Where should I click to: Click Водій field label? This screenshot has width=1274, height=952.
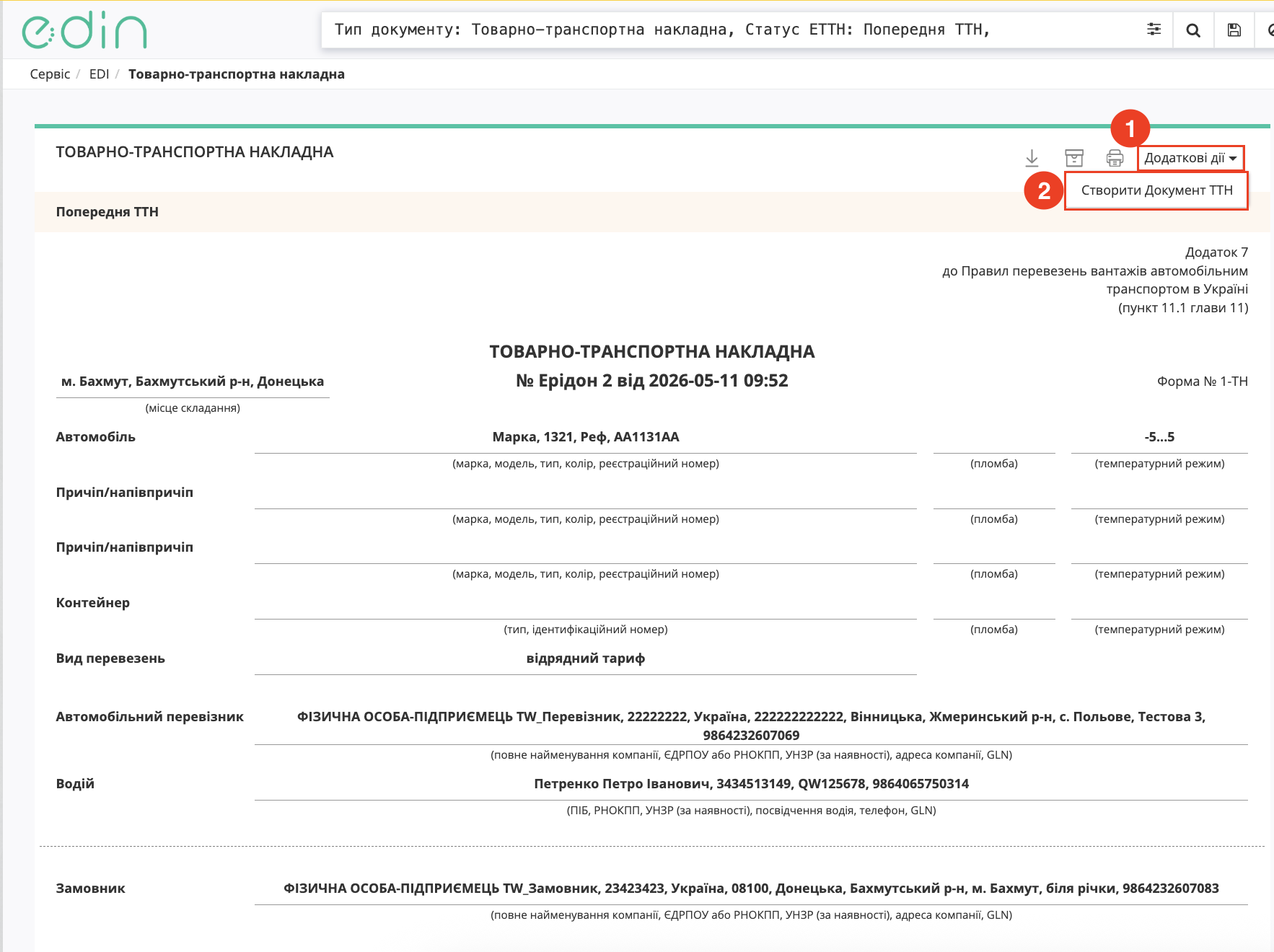point(75,784)
